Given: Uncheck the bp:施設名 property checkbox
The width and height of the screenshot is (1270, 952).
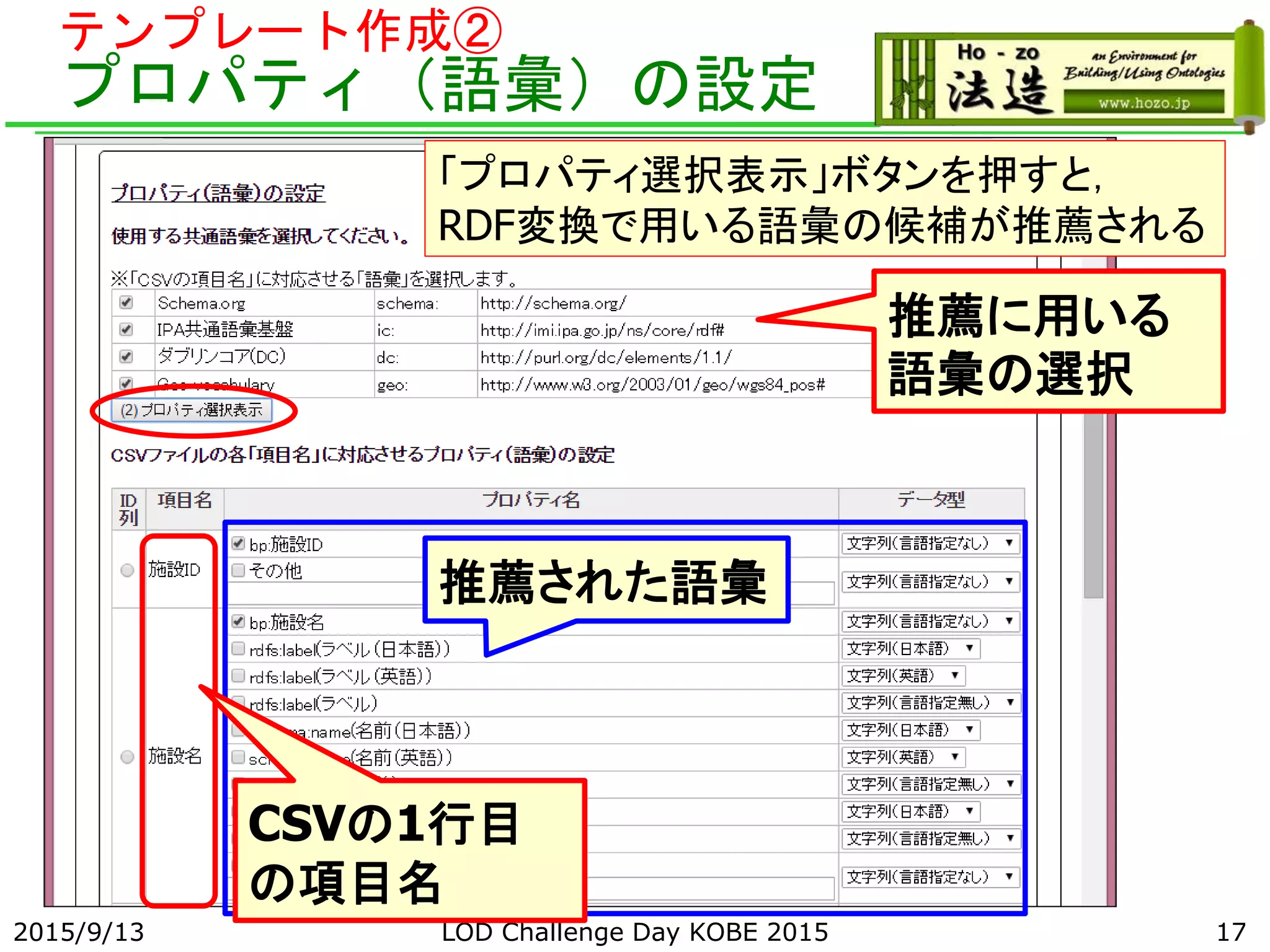Looking at the screenshot, I should click(x=238, y=621).
